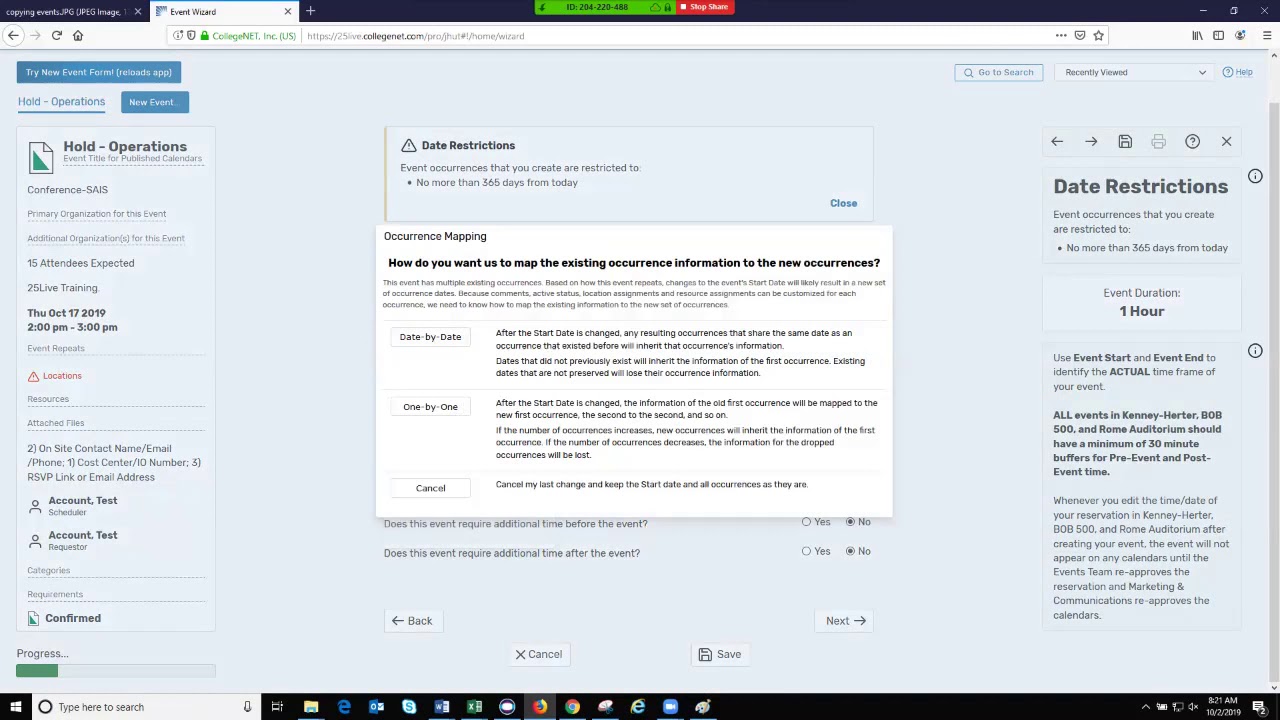Screen dimensions: 1280x720
Task: Click the Go to Search field
Action: click(998, 72)
